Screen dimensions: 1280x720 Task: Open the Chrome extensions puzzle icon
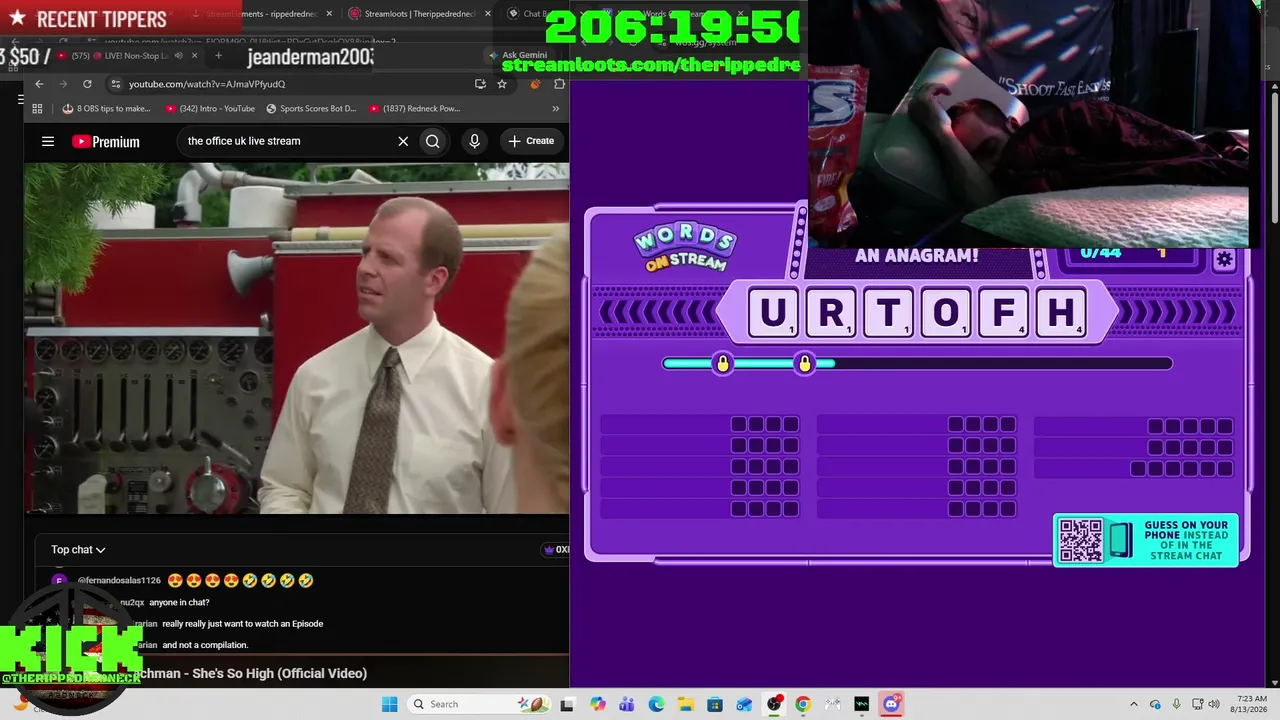point(559,84)
